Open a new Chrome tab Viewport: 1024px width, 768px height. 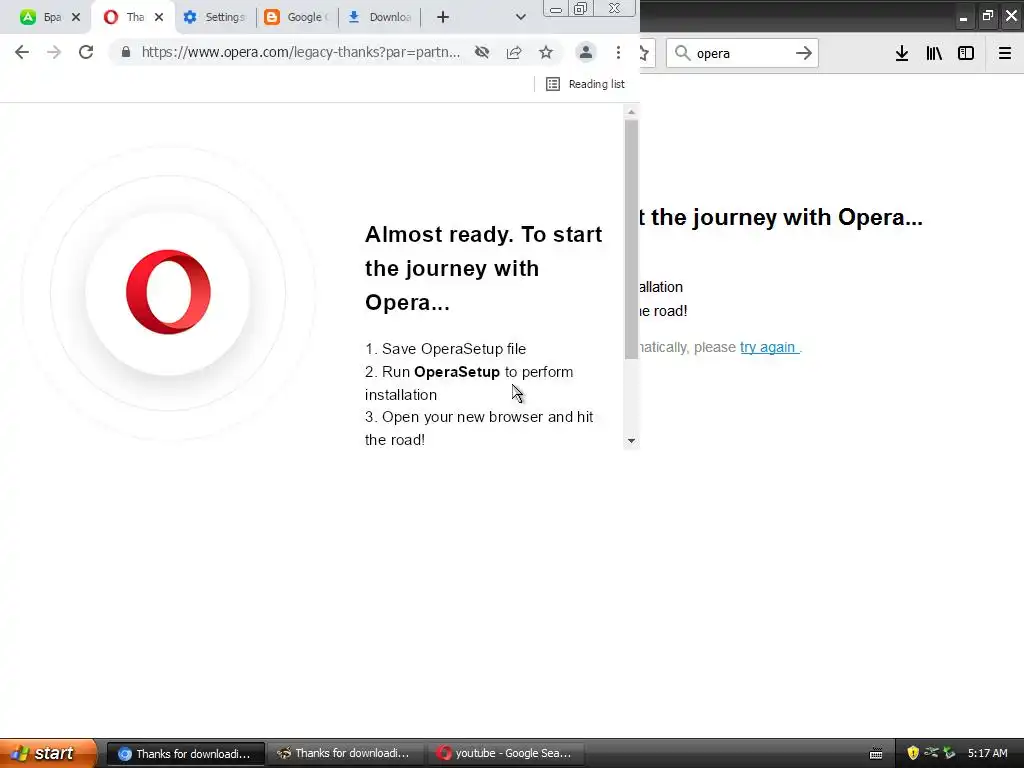pyautogui.click(x=443, y=18)
